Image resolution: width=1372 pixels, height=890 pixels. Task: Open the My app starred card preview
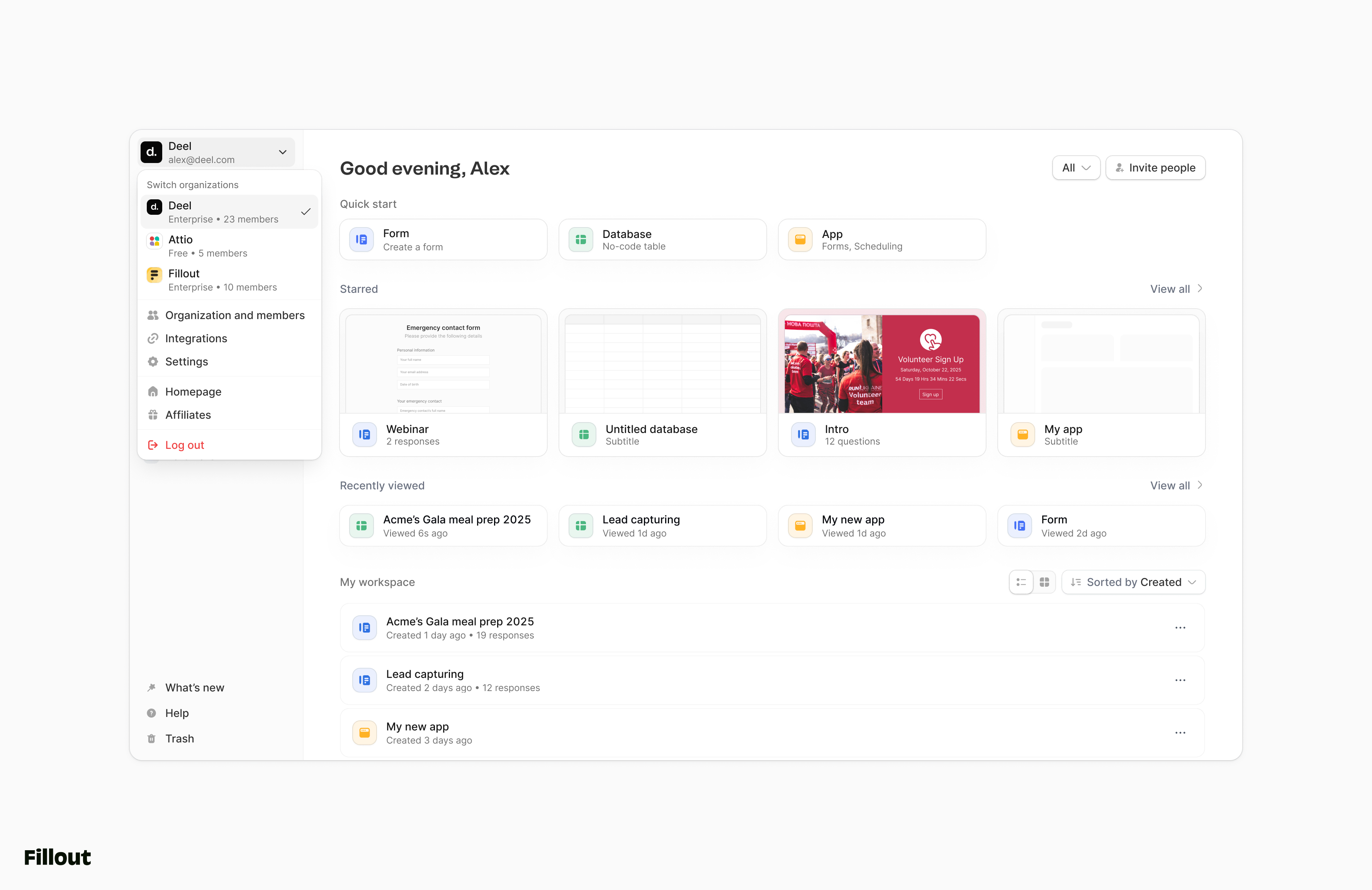point(1101,363)
